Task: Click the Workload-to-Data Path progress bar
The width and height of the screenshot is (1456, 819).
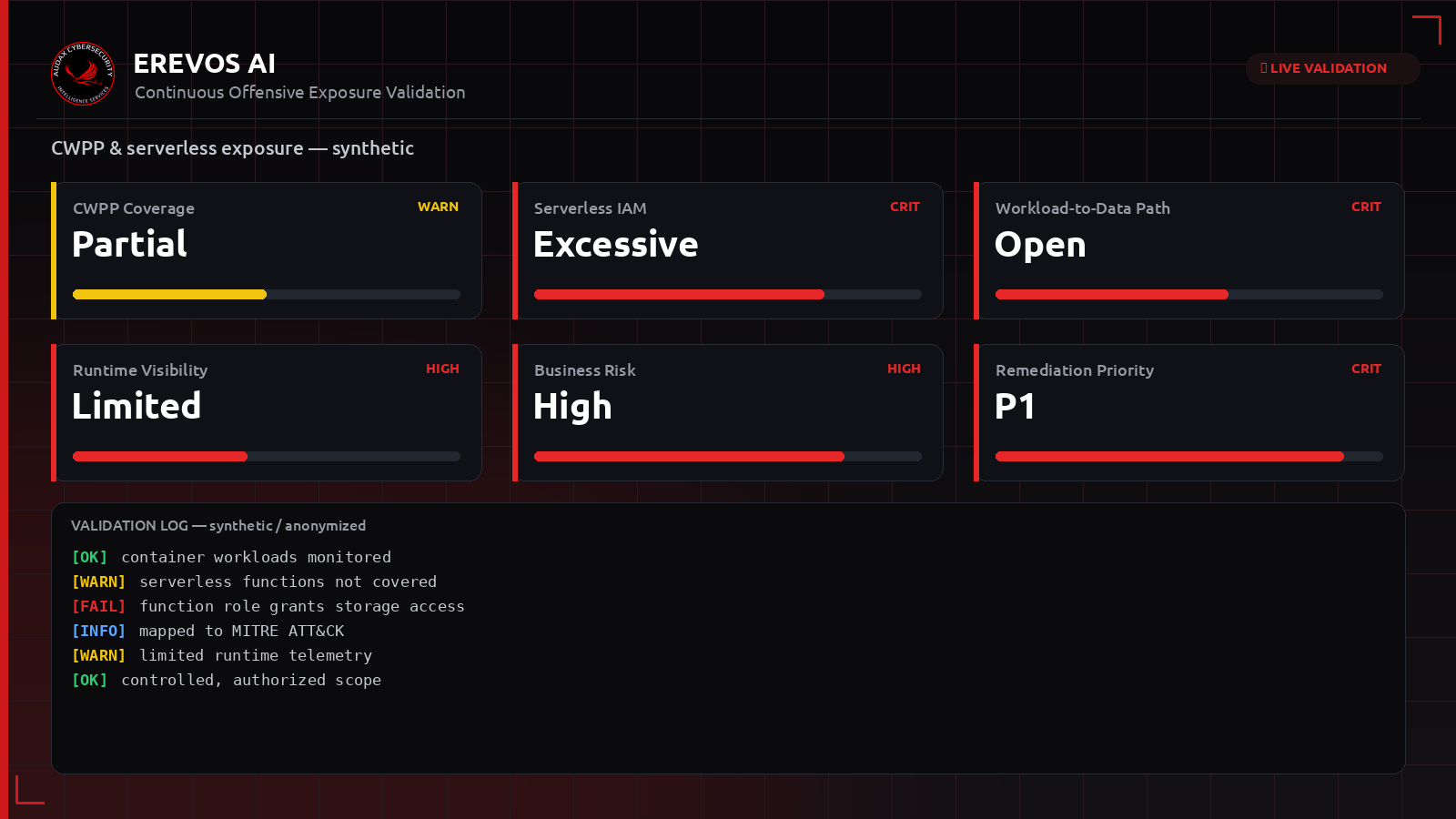Action: coord(1189,295)
